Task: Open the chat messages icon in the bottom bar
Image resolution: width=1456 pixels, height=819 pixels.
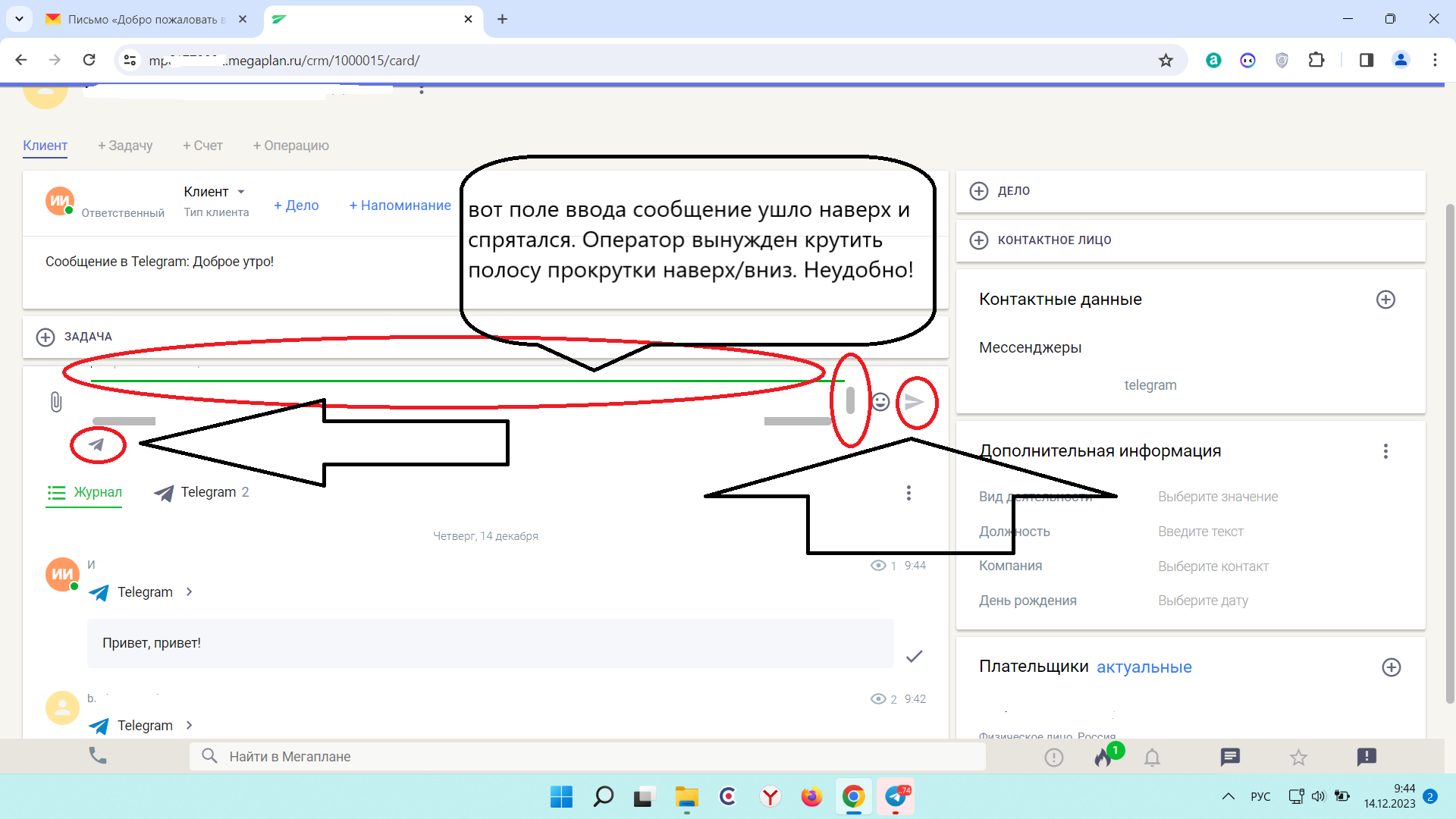Action: (1230, 757)
